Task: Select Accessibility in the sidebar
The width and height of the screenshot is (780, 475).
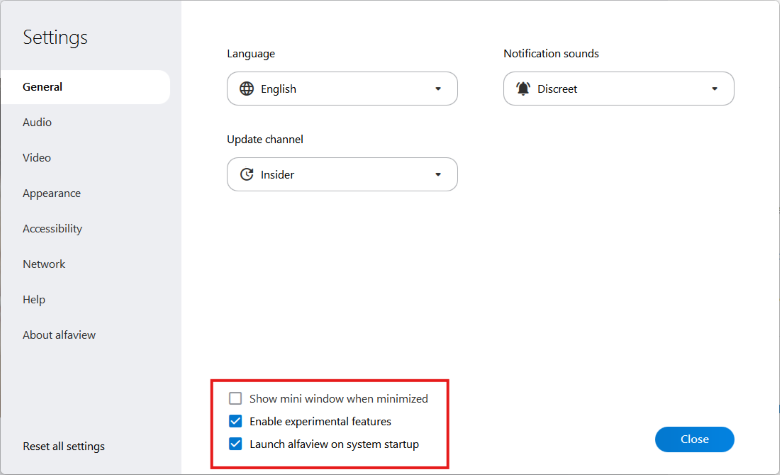Action: point(53,229)
